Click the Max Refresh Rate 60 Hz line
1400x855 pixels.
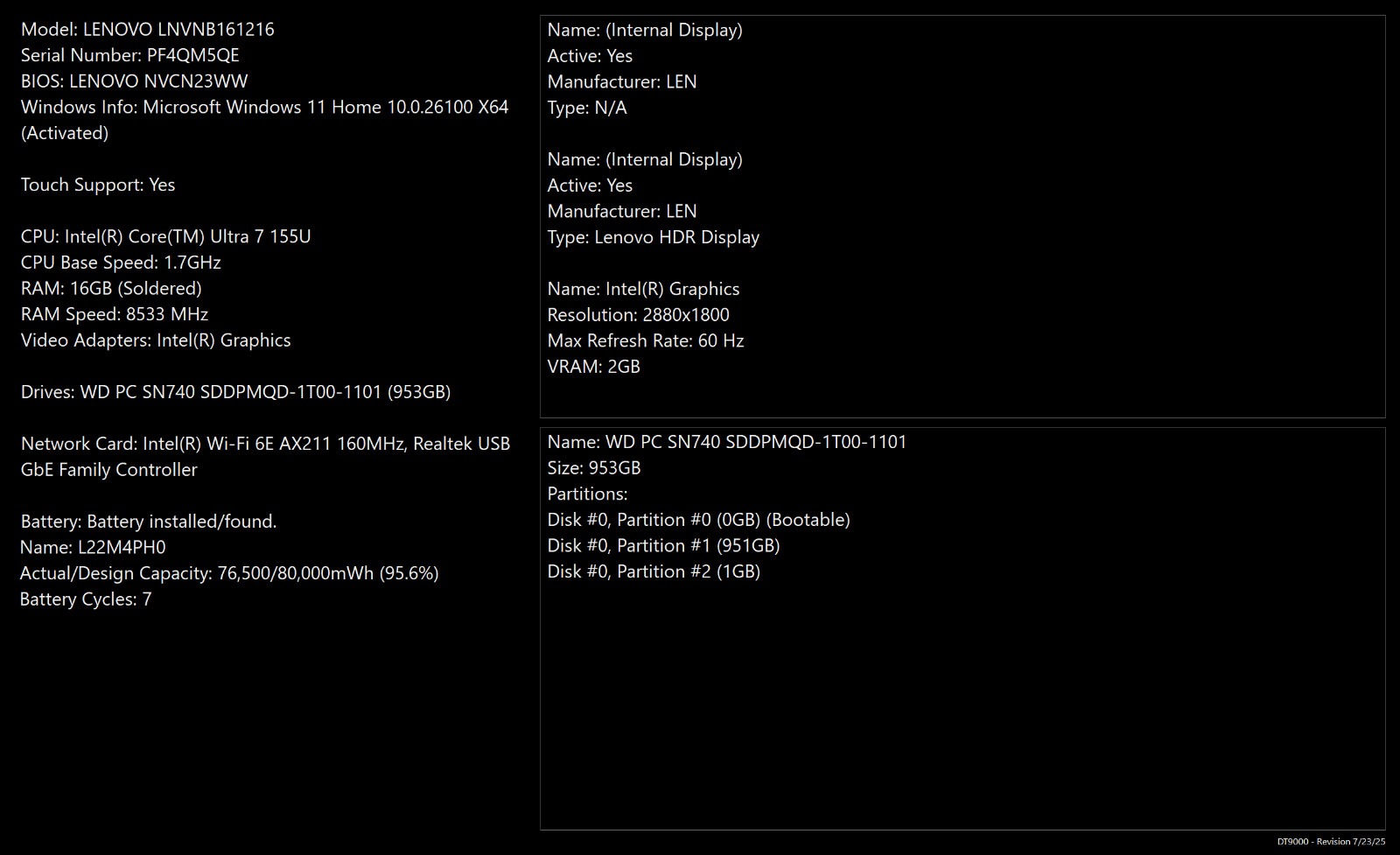646,341
